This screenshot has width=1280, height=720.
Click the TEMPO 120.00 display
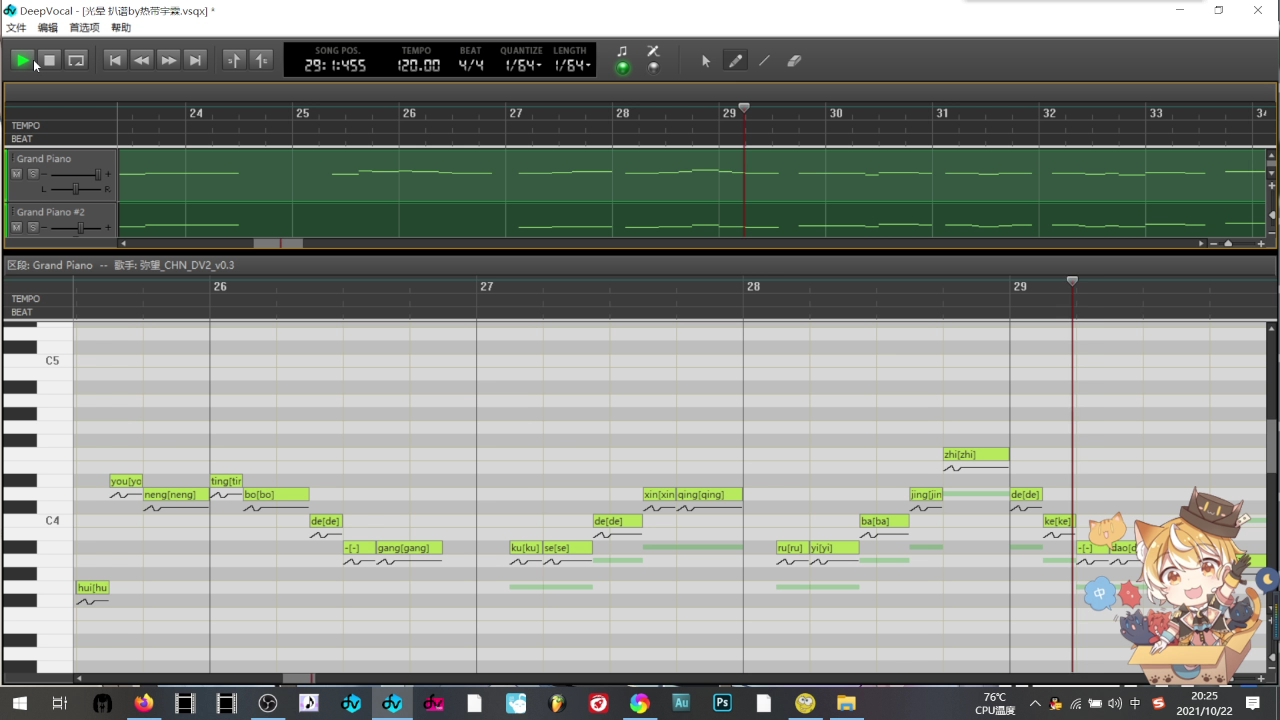418,66
